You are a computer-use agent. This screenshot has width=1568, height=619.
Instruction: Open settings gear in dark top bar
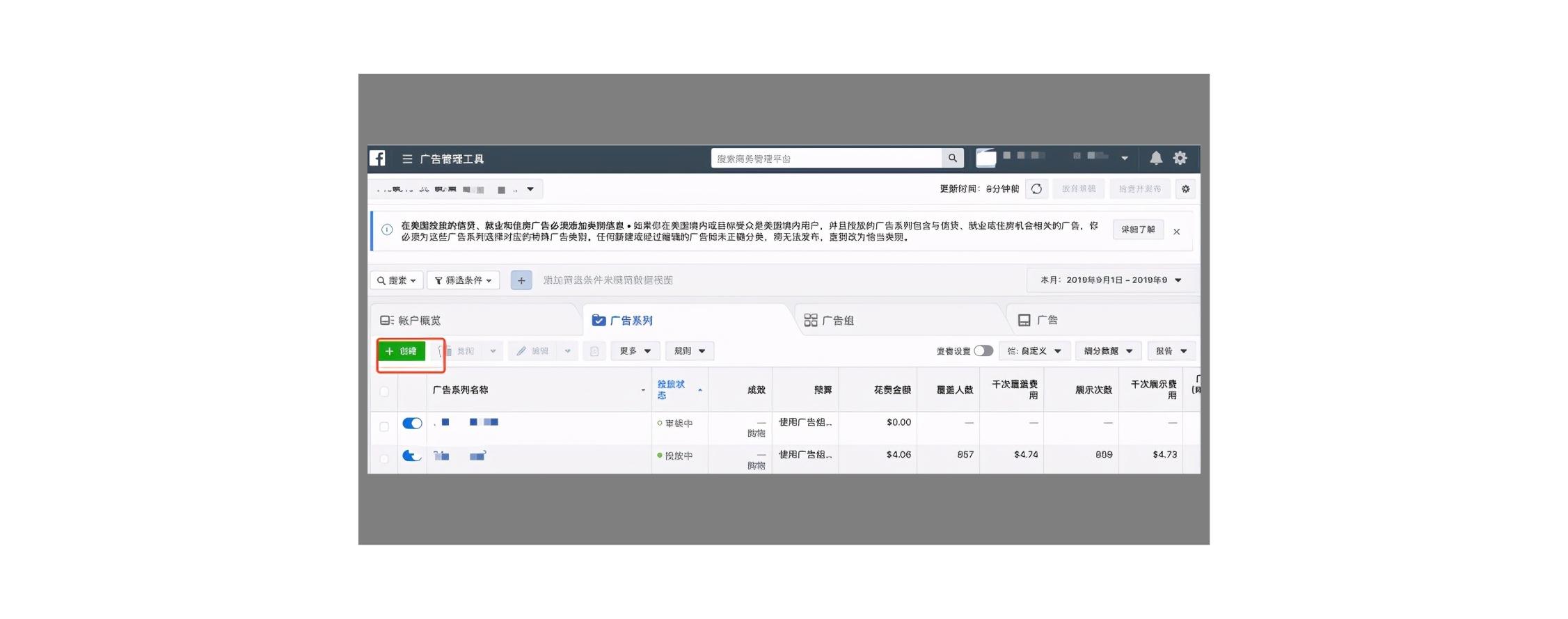click(1180, 158)
